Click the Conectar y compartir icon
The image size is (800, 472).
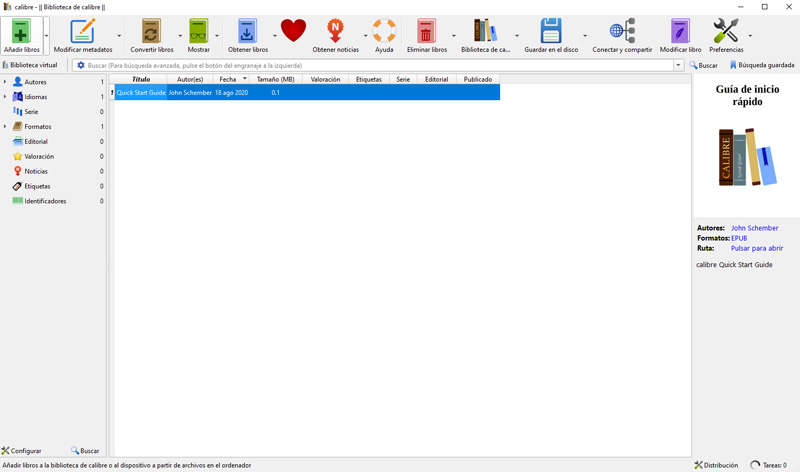(x=622, y=32)
